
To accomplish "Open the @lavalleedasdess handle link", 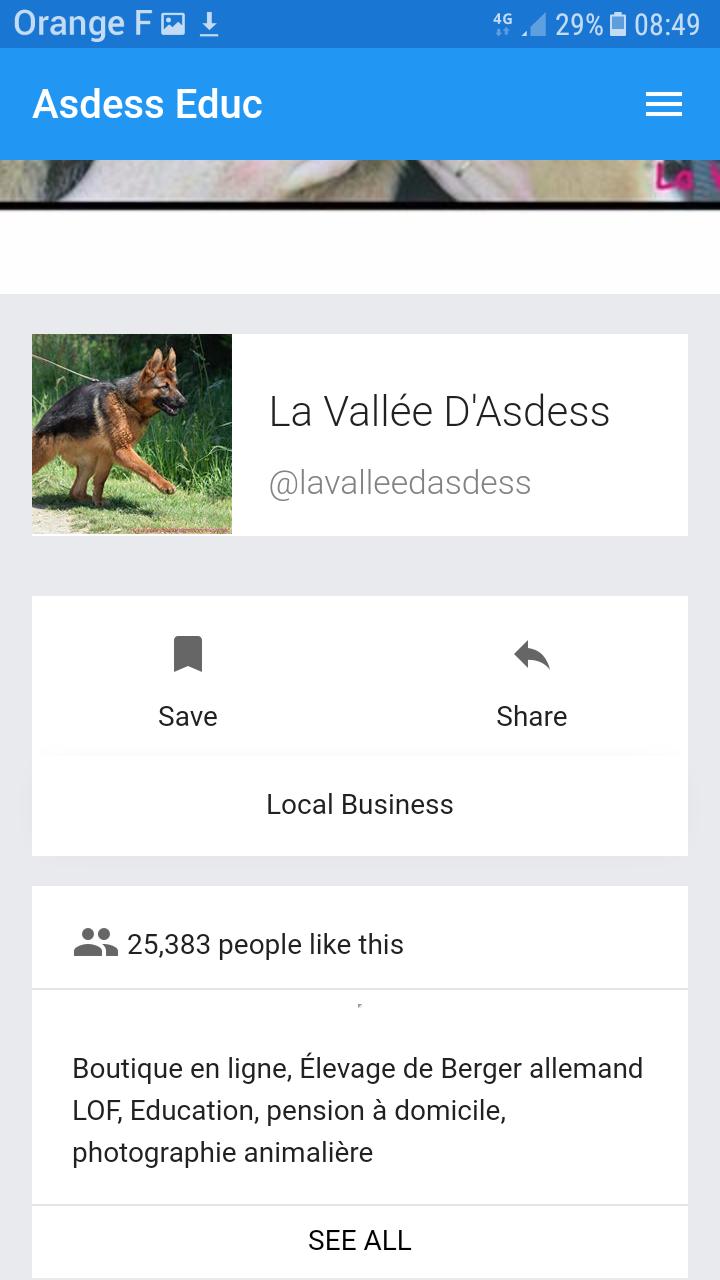I will click(400, 483).
